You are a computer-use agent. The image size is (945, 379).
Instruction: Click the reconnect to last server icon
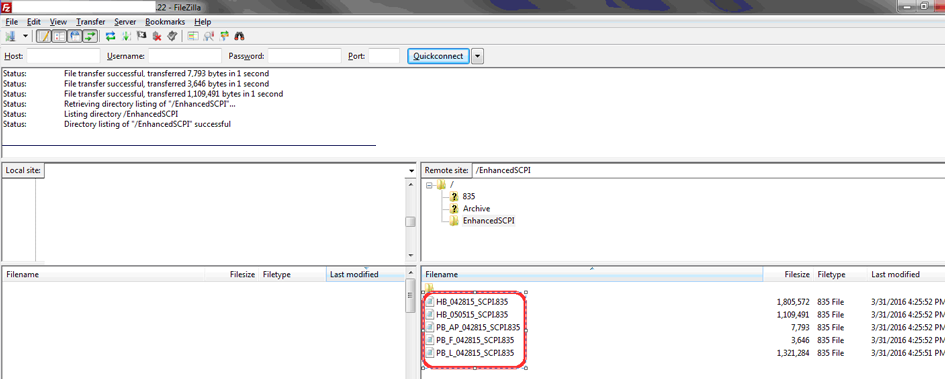(x=172, y=36)
